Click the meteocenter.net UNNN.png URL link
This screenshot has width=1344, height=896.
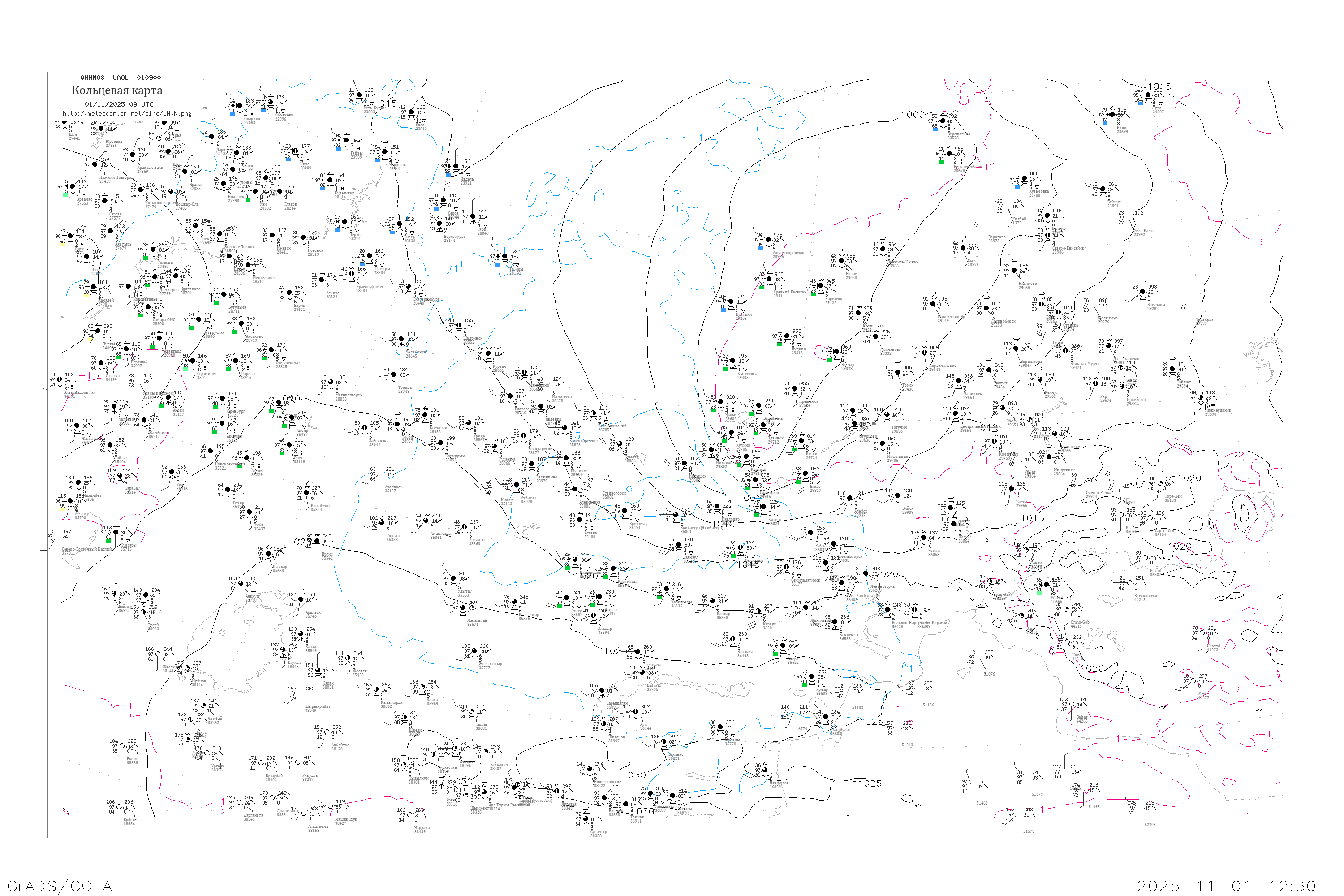127,114
